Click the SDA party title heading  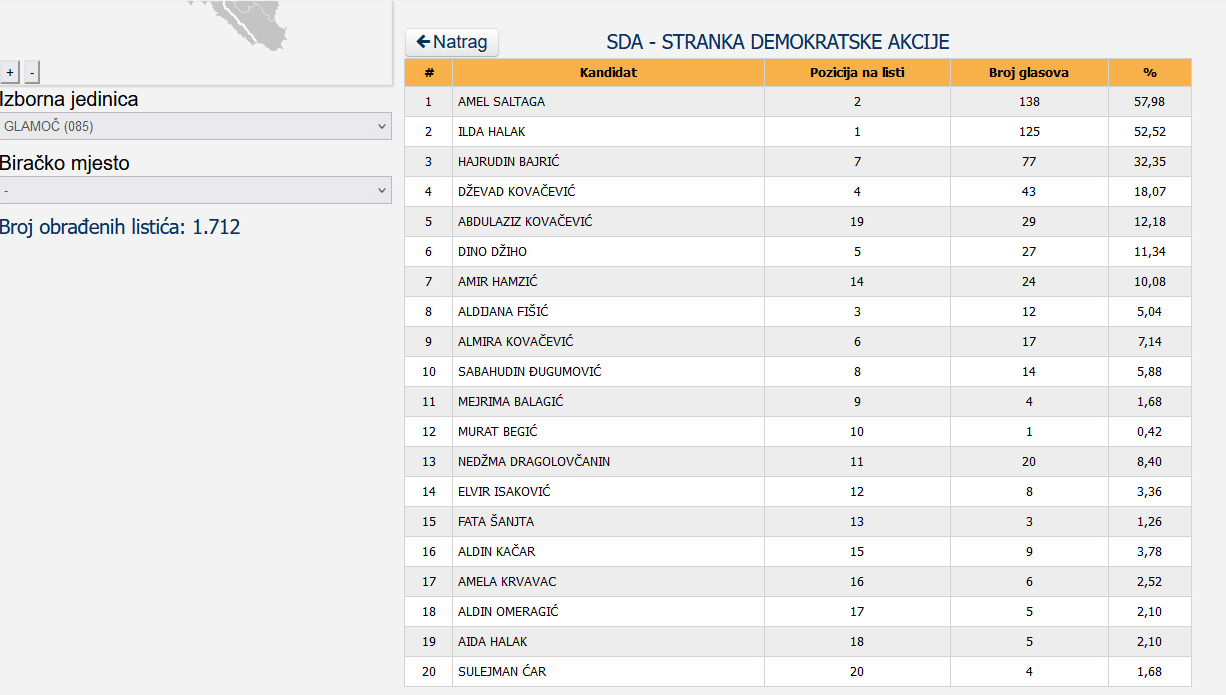(778, 42)
